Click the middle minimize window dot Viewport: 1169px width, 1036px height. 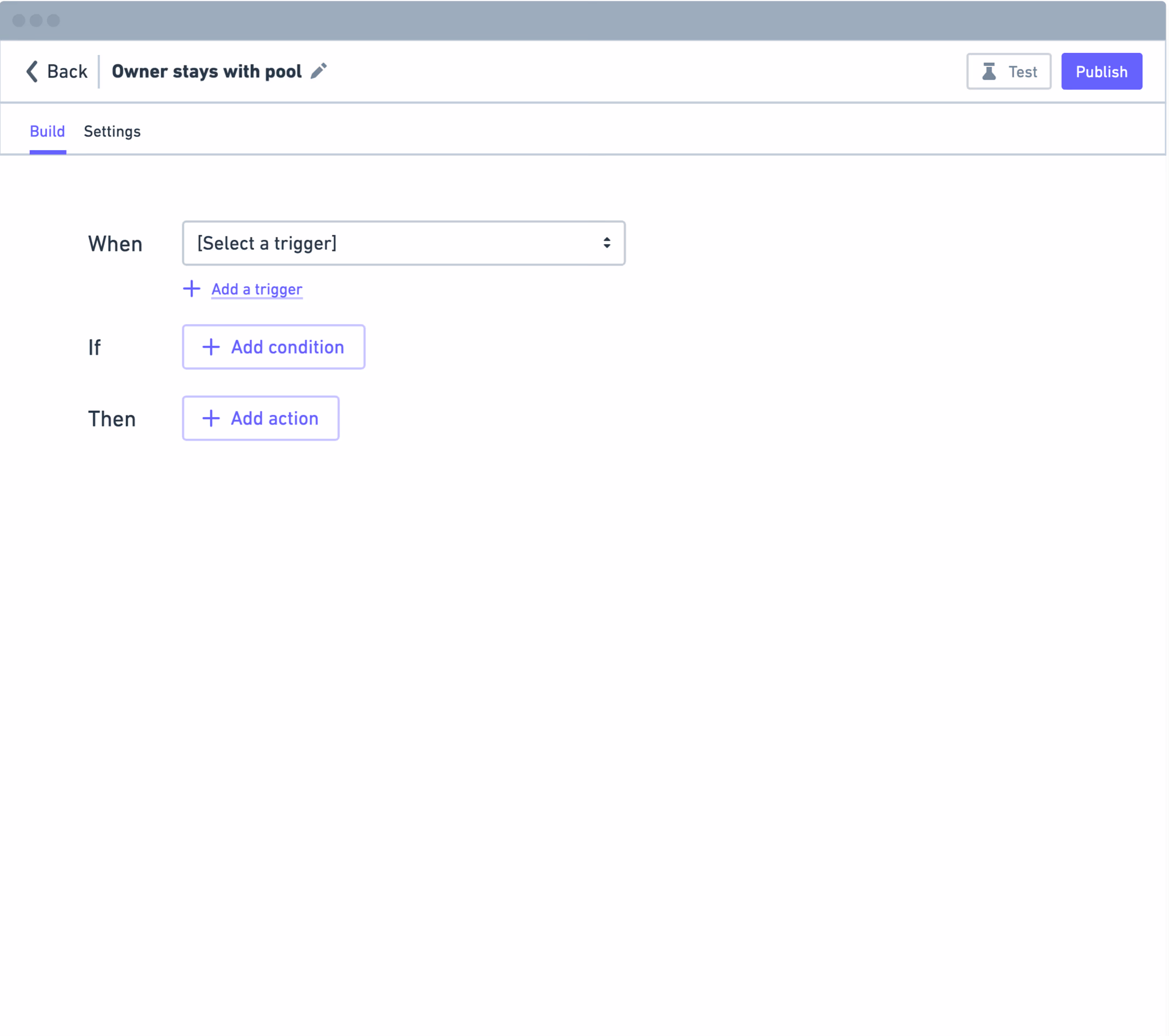coord(36,21)
